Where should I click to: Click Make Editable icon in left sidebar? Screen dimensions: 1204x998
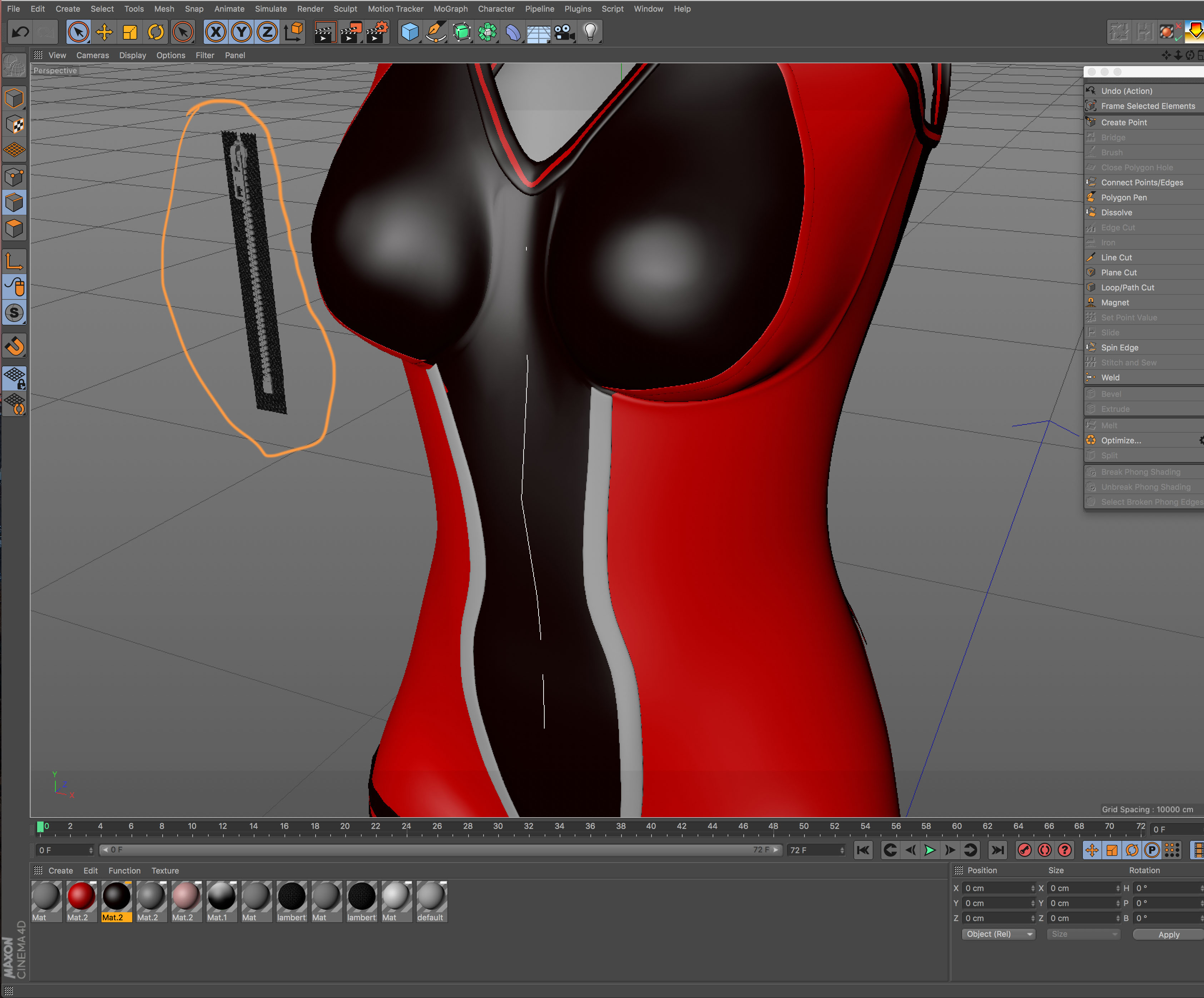[14, 66]
